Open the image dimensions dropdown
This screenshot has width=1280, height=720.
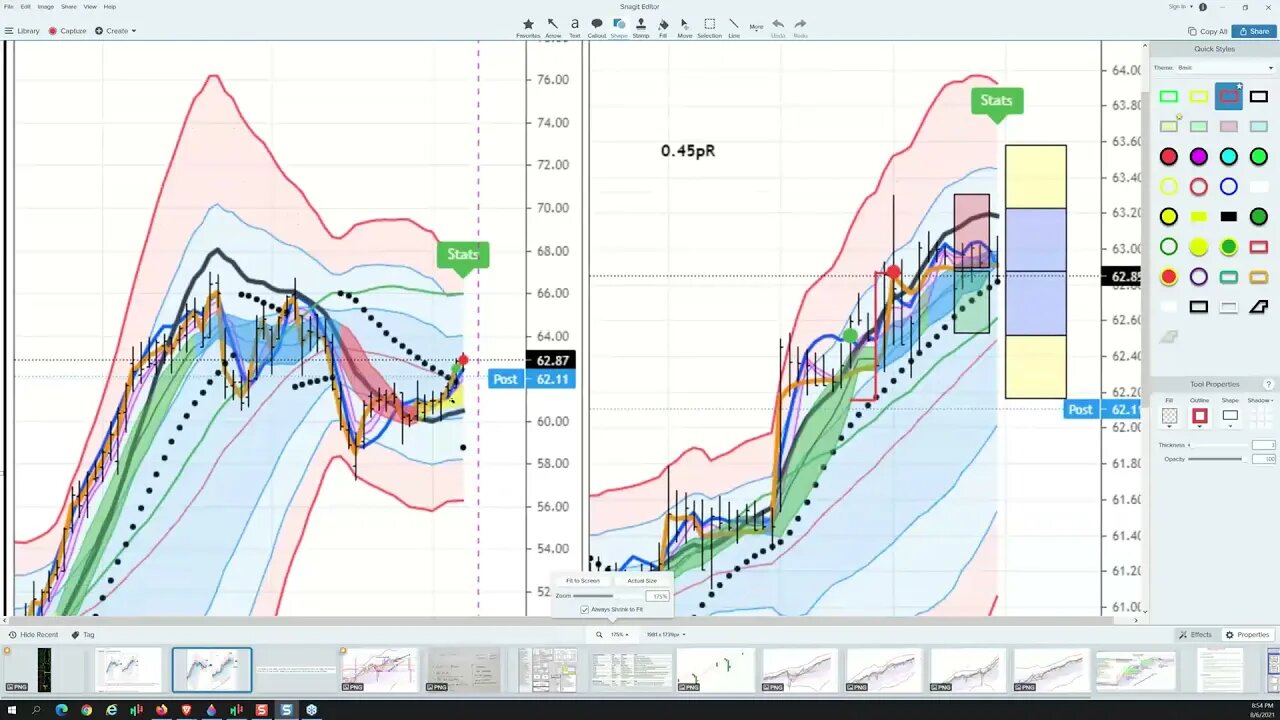[665, 634]
